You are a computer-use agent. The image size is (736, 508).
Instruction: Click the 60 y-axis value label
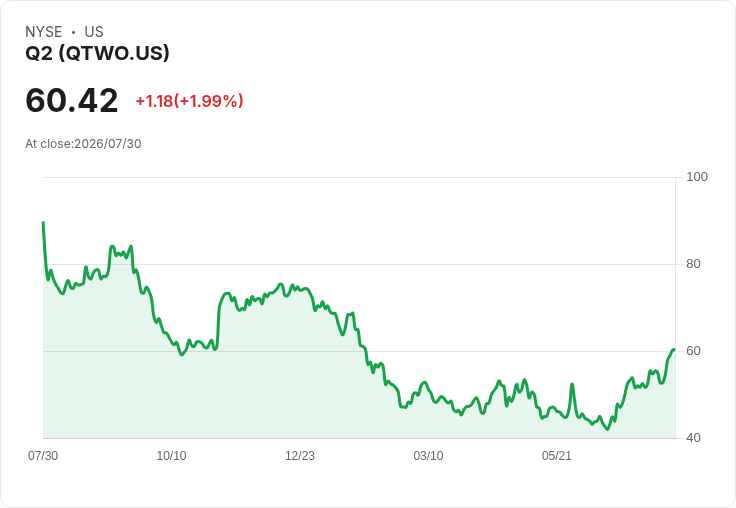pyautogui.click(x=693, y=351)
